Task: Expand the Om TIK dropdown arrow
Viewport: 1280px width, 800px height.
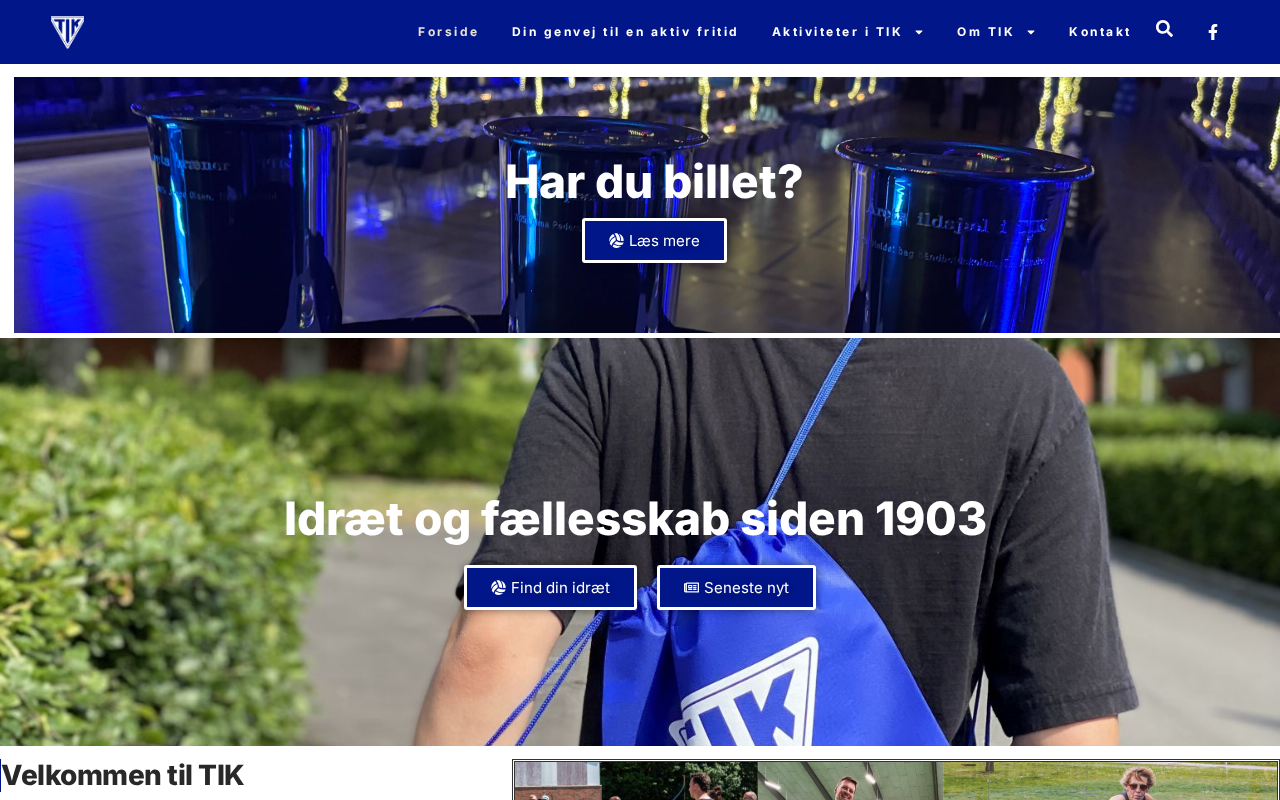Action: point(1031,32)
